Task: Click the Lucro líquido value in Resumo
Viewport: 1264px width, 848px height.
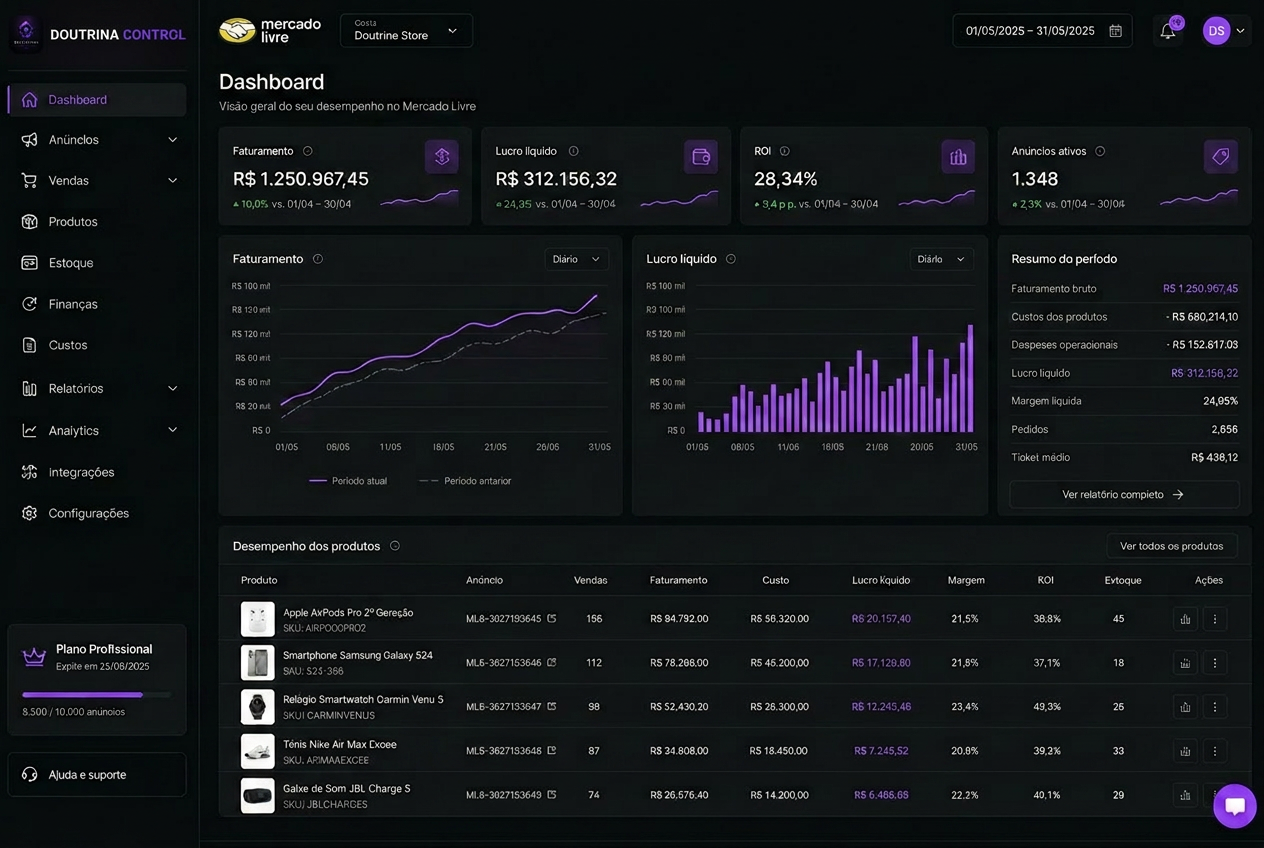Action: coord(1204,373)
